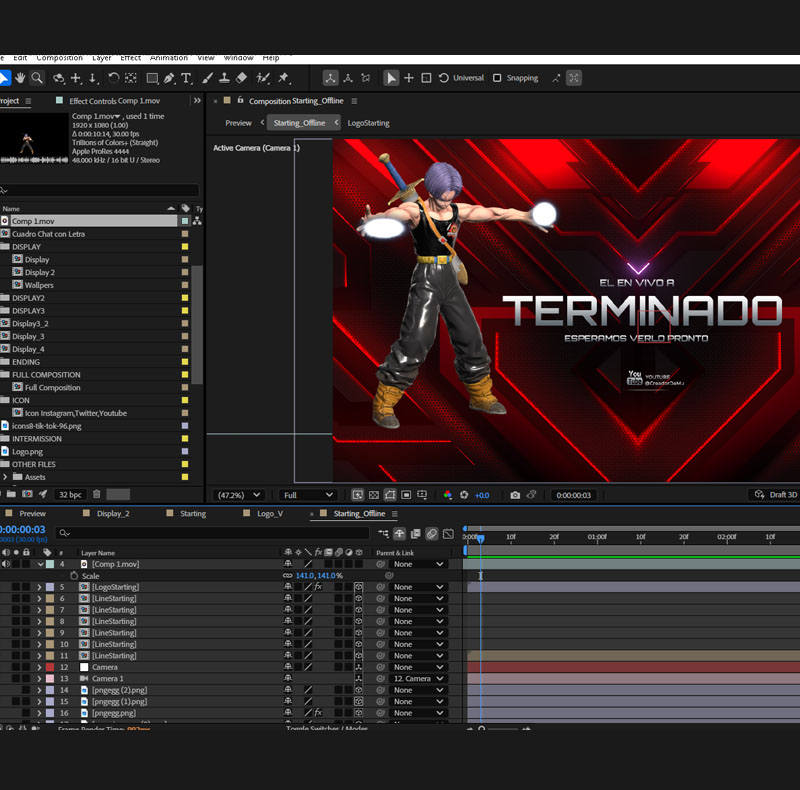Click the Reset Exposure icon
The image size is (800, 790).
click(464, 495)
